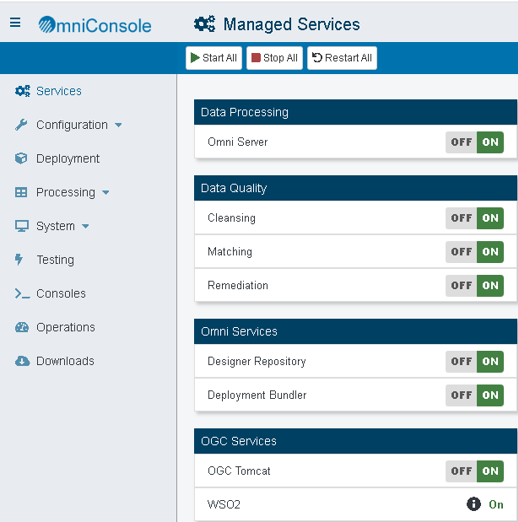Click the Testing lightning bolt icon

(19, 259)
